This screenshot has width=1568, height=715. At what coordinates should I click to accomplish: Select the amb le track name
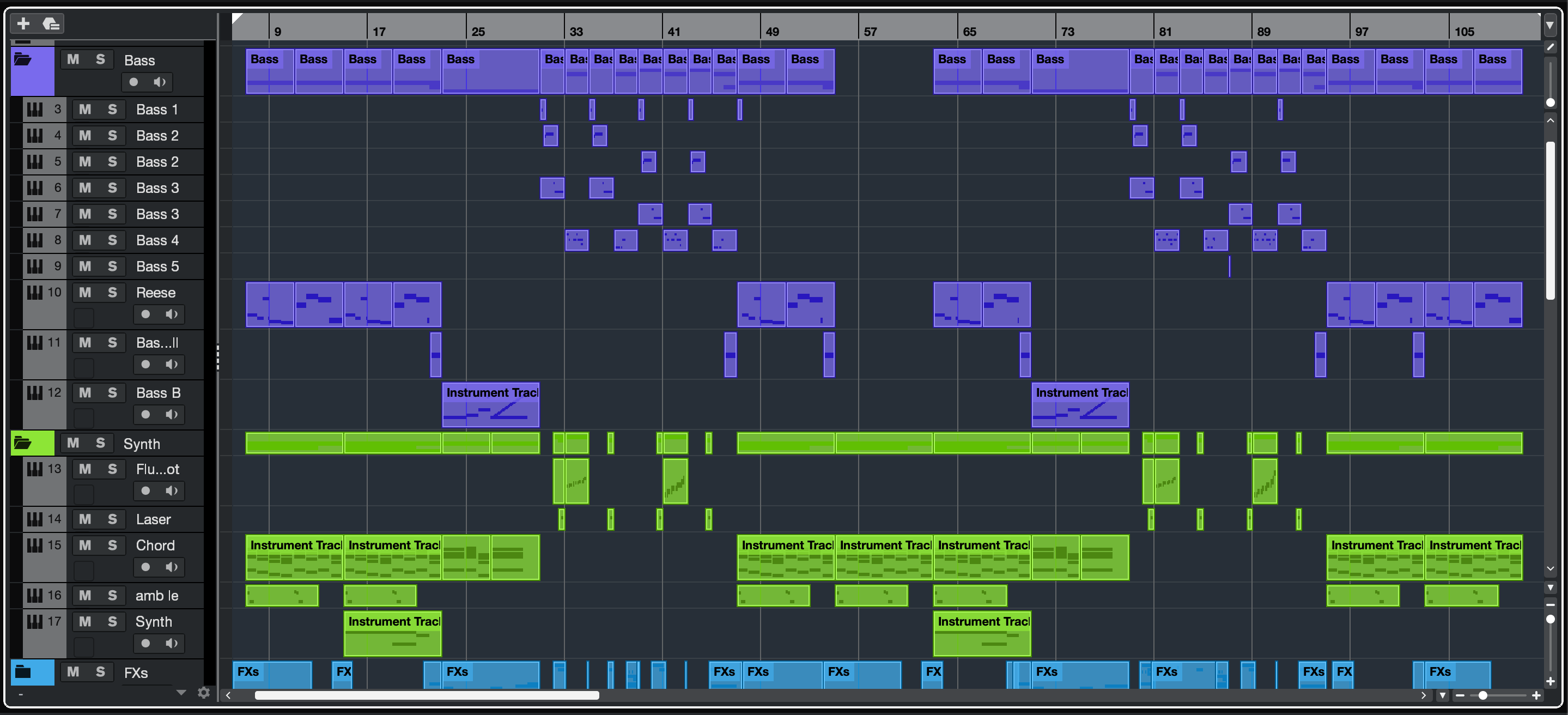click(x=156, y=596)
